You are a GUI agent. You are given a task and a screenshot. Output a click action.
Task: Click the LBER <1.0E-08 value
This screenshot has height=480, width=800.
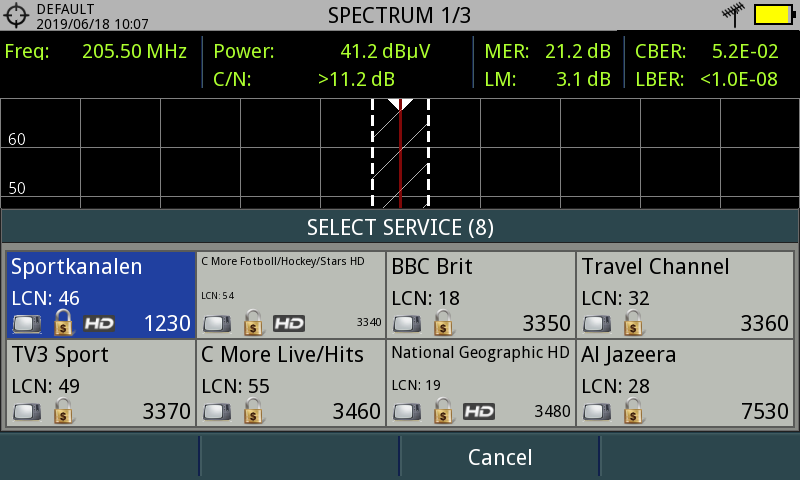click(x=739, y=79)
